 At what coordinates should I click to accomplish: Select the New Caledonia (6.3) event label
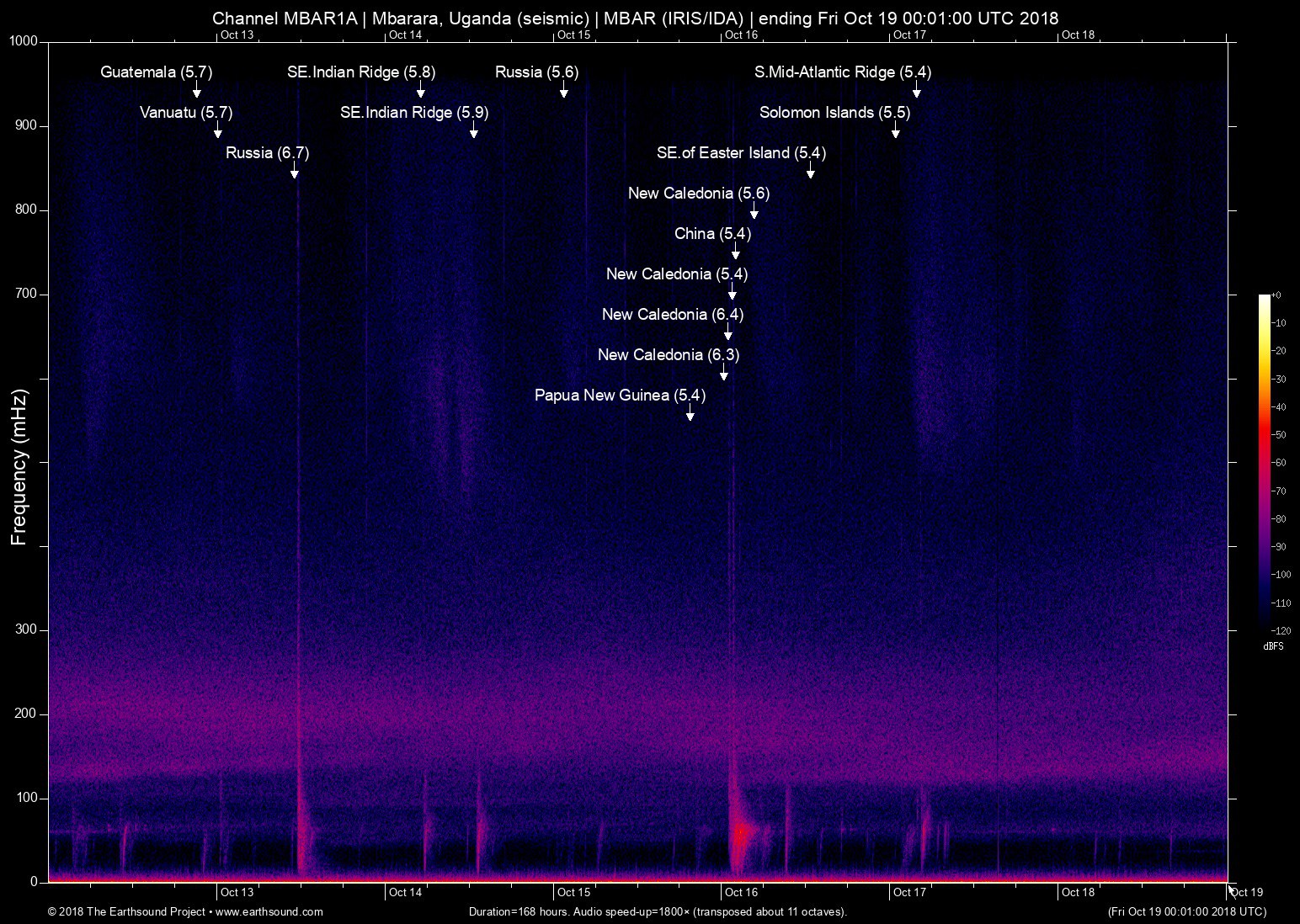(668, 354)
